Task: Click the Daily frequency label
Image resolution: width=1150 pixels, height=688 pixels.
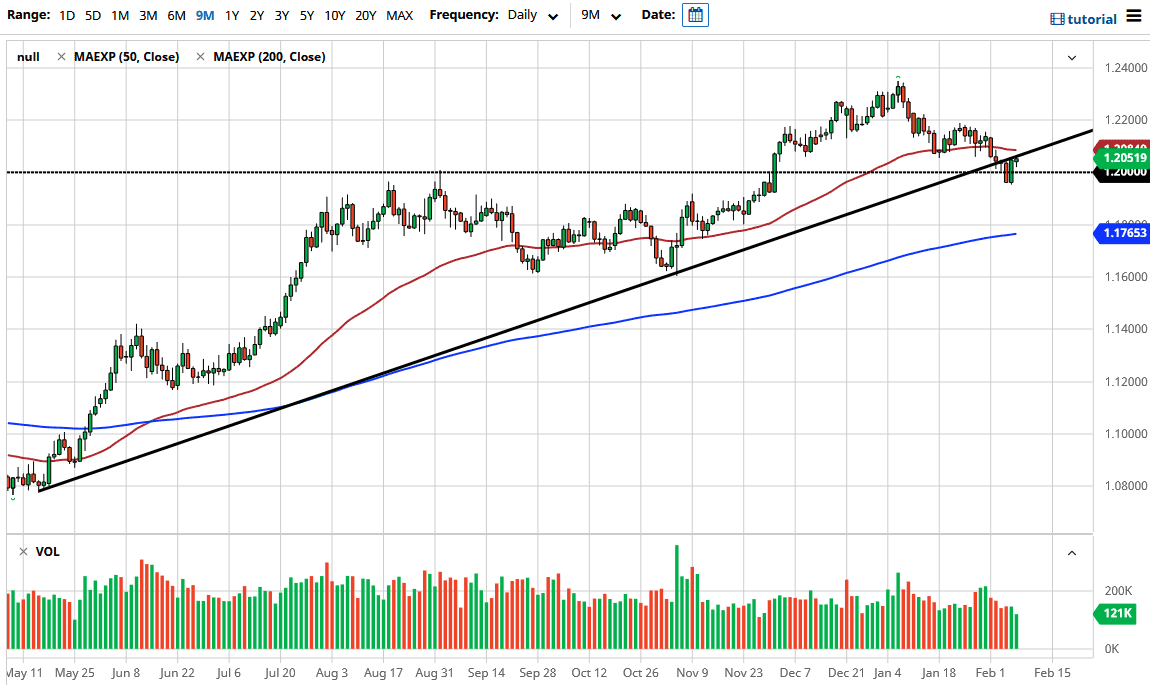Action: (x=523, y=15)
